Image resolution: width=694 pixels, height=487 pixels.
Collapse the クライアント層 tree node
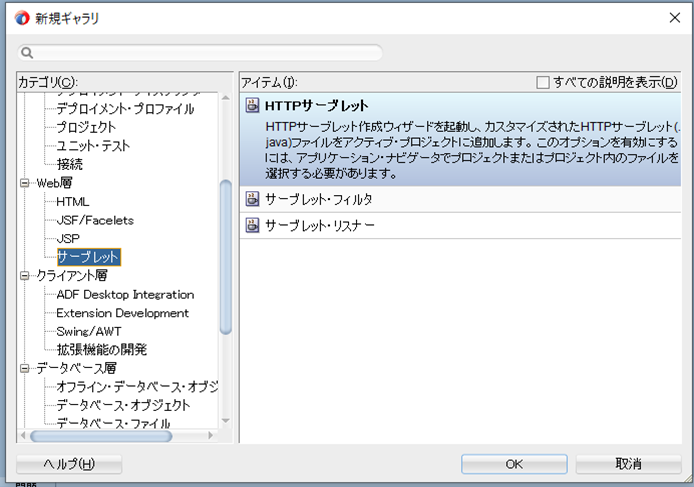click(26, 276)
